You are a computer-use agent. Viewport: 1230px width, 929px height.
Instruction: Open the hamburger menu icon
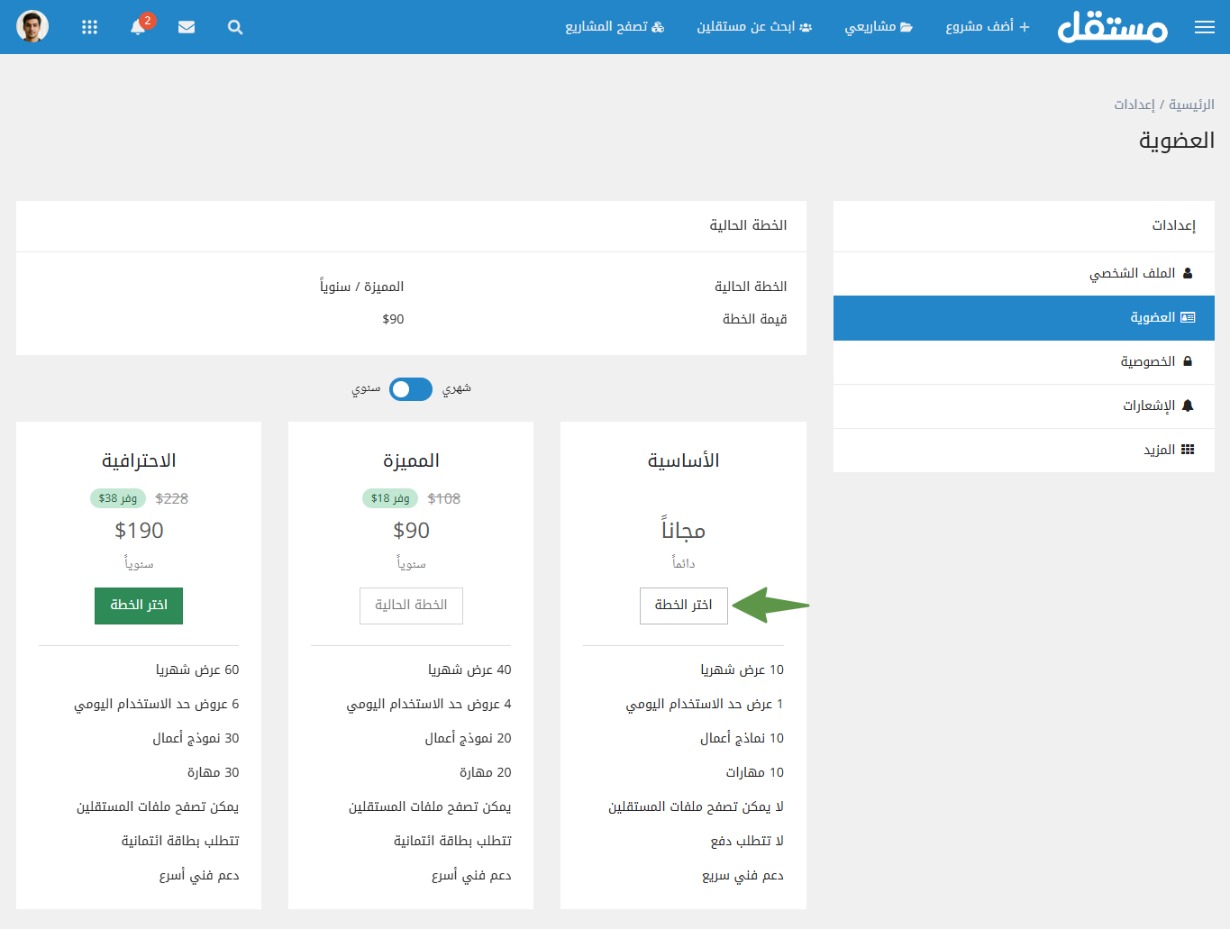[x=1204, y=28]
